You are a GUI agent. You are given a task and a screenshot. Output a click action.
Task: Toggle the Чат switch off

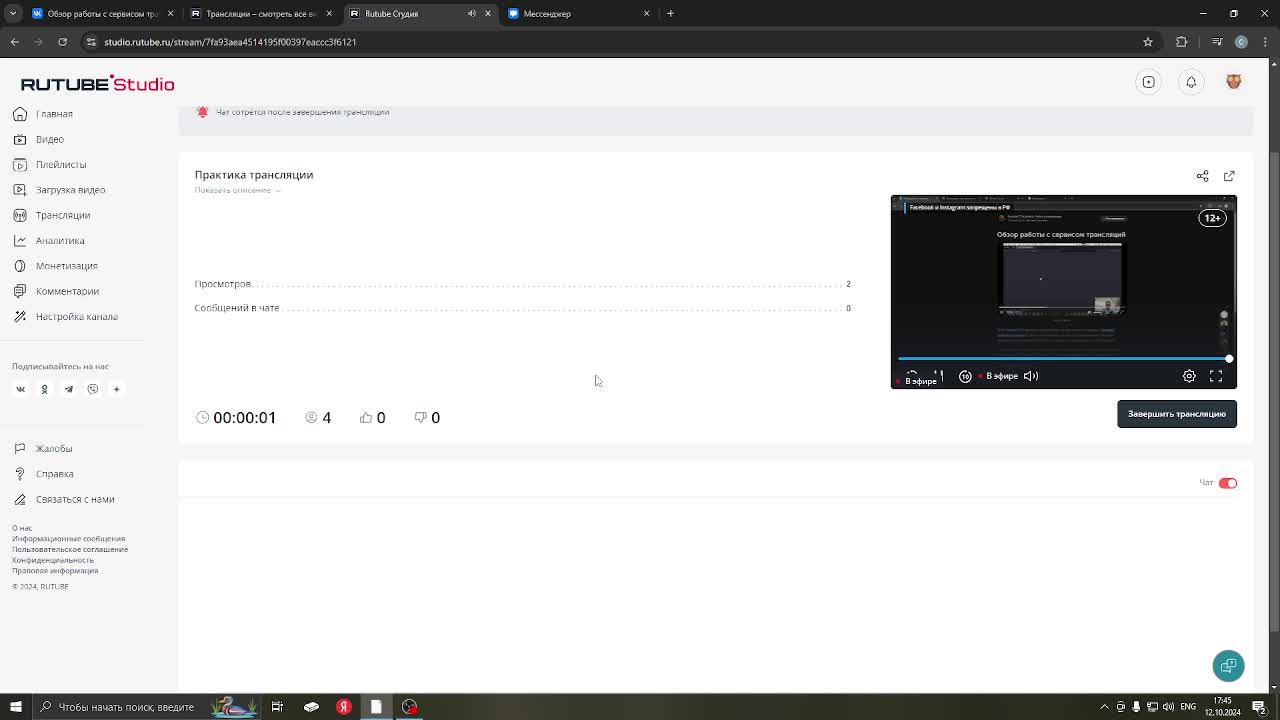1228,483
